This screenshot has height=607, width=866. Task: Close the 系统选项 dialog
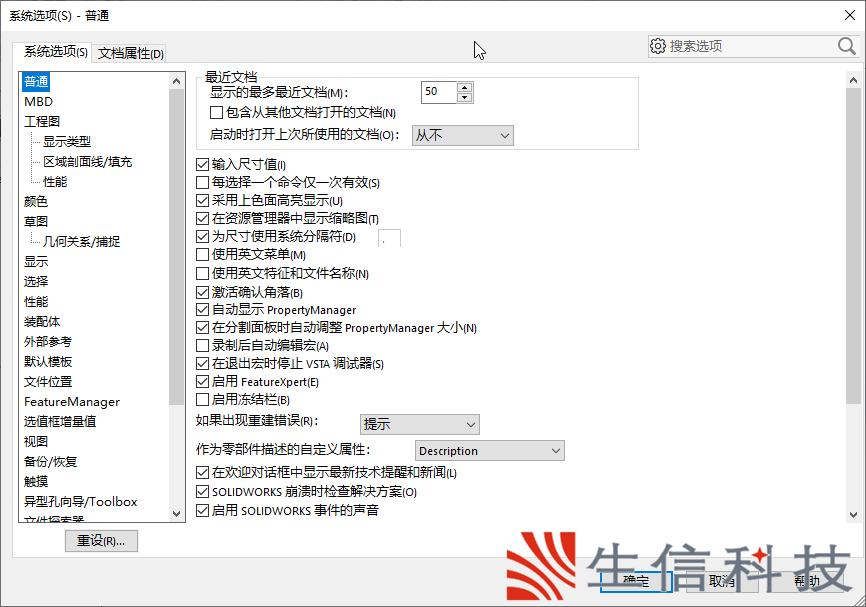(850, 15)
